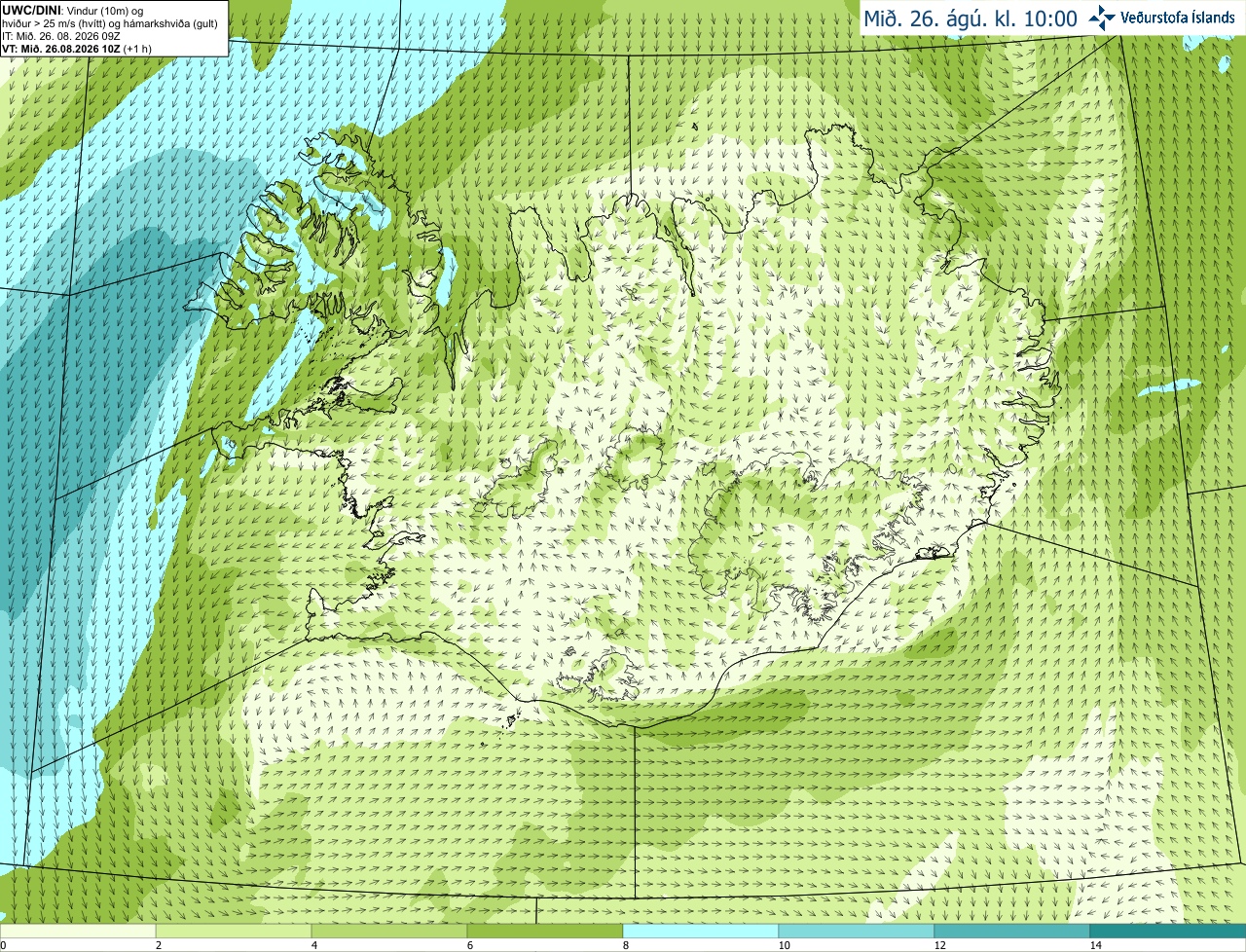Select the IT: Mið. 26. 08. 2026 09Z line
This screenshot has width=1246, height=952.
61,36
